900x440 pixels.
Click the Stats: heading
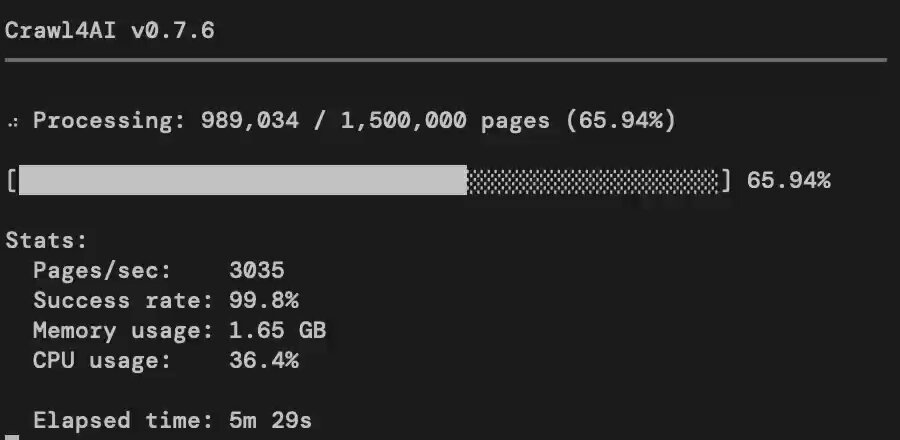click(x=46, y=240)
